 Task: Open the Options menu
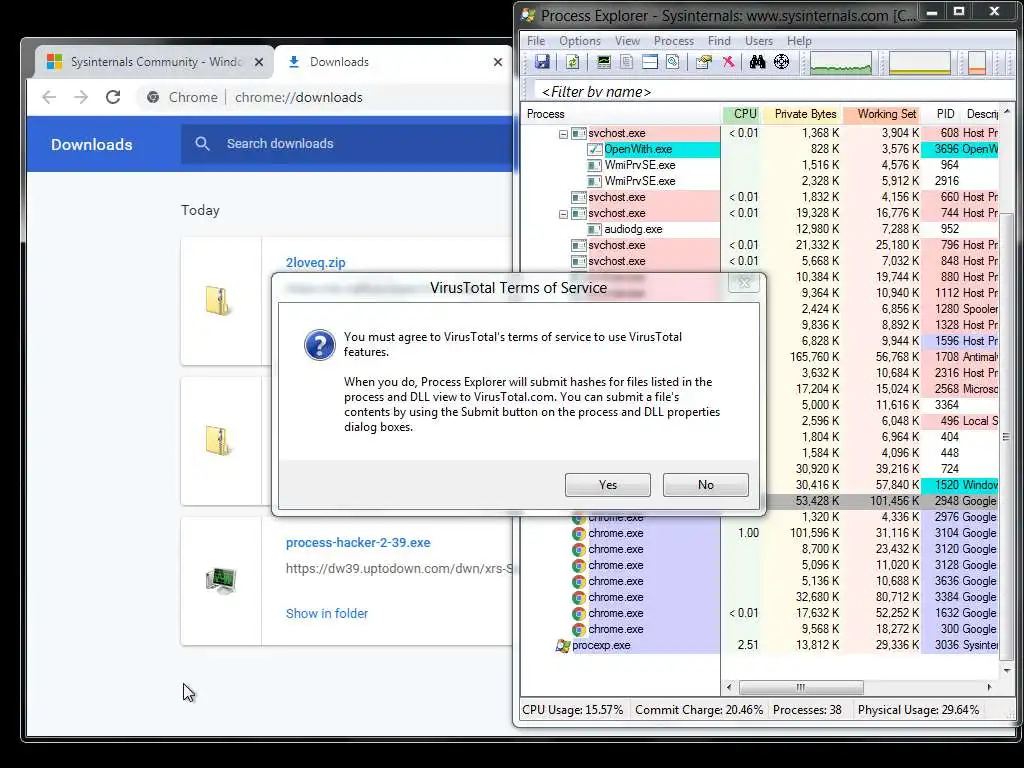579,40
